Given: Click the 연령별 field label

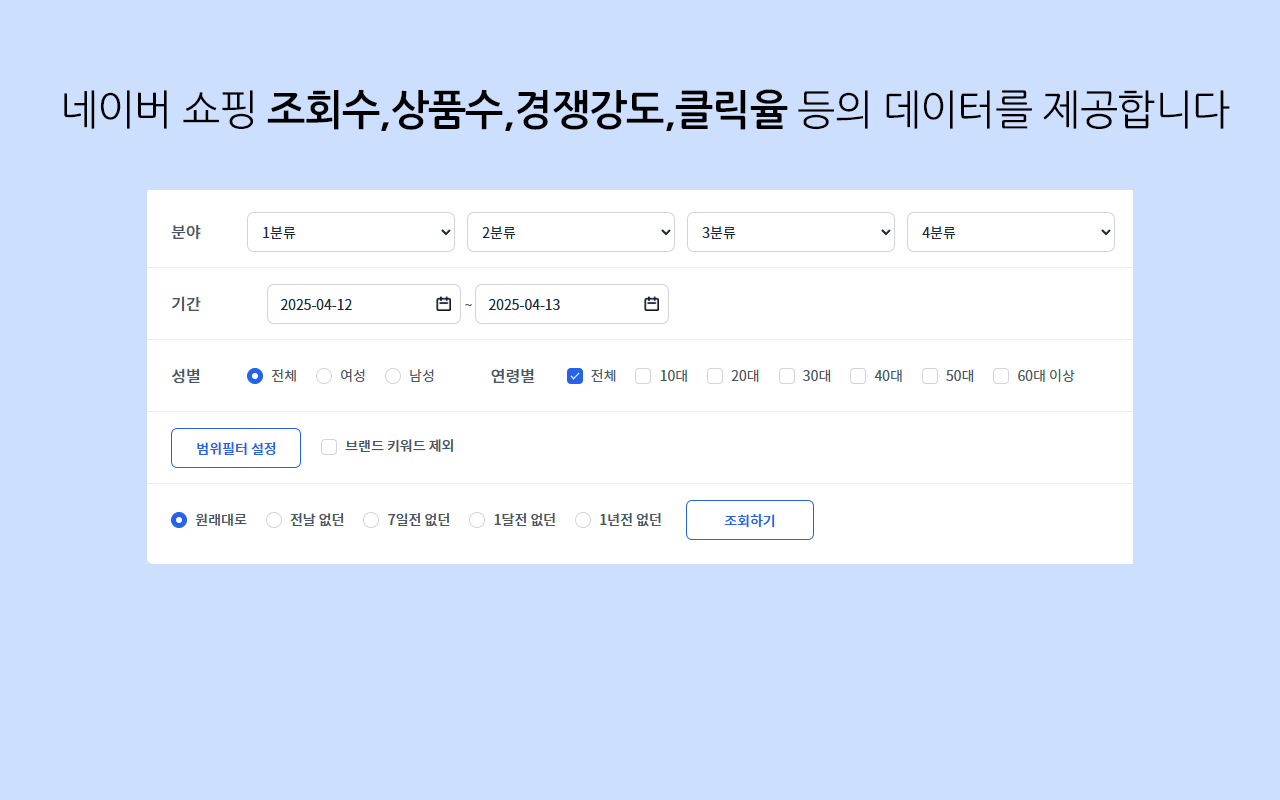Looking at the screenshot, I should 513,376.
